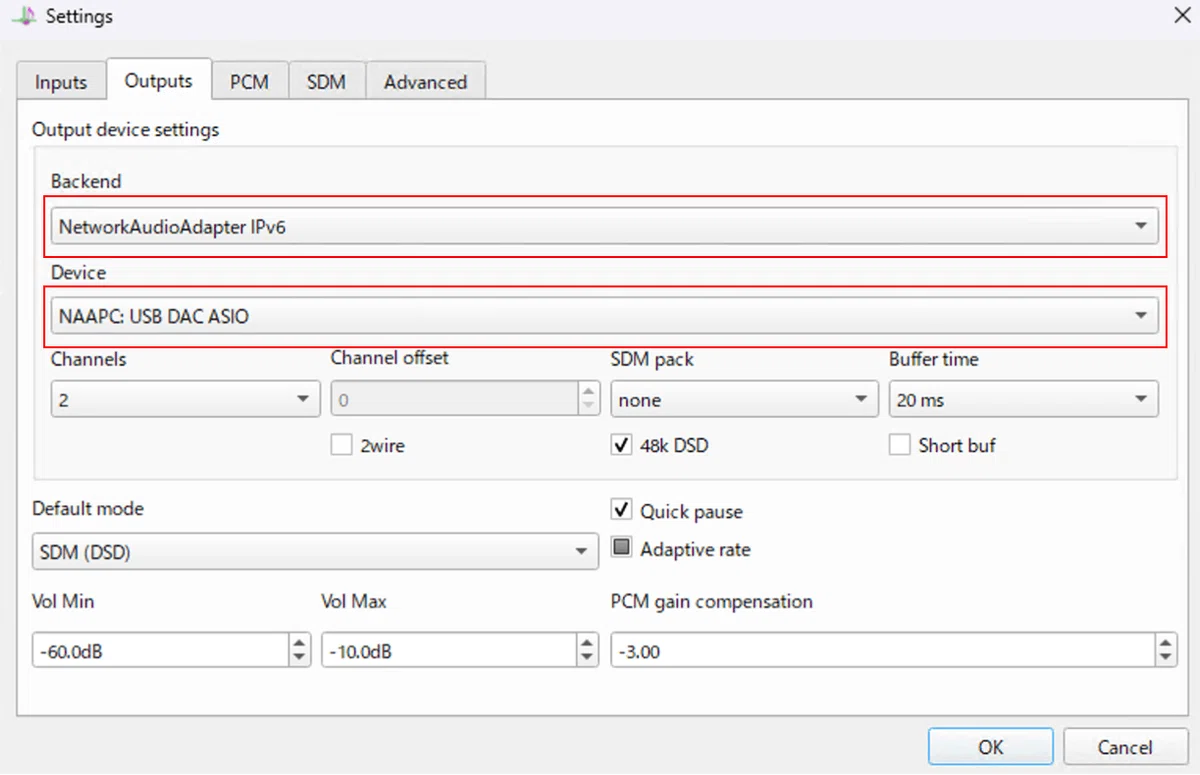
Task: Open the Buffer time dropdown
Action: pyautogui.click(x=1023, y=400)
